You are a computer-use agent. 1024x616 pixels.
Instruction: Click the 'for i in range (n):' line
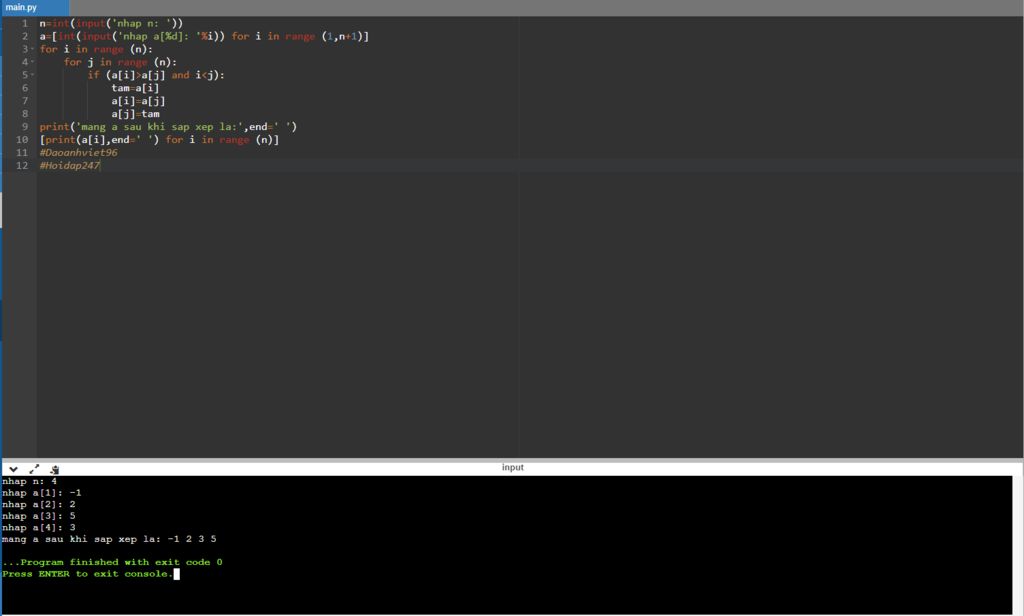click(95, 49)
